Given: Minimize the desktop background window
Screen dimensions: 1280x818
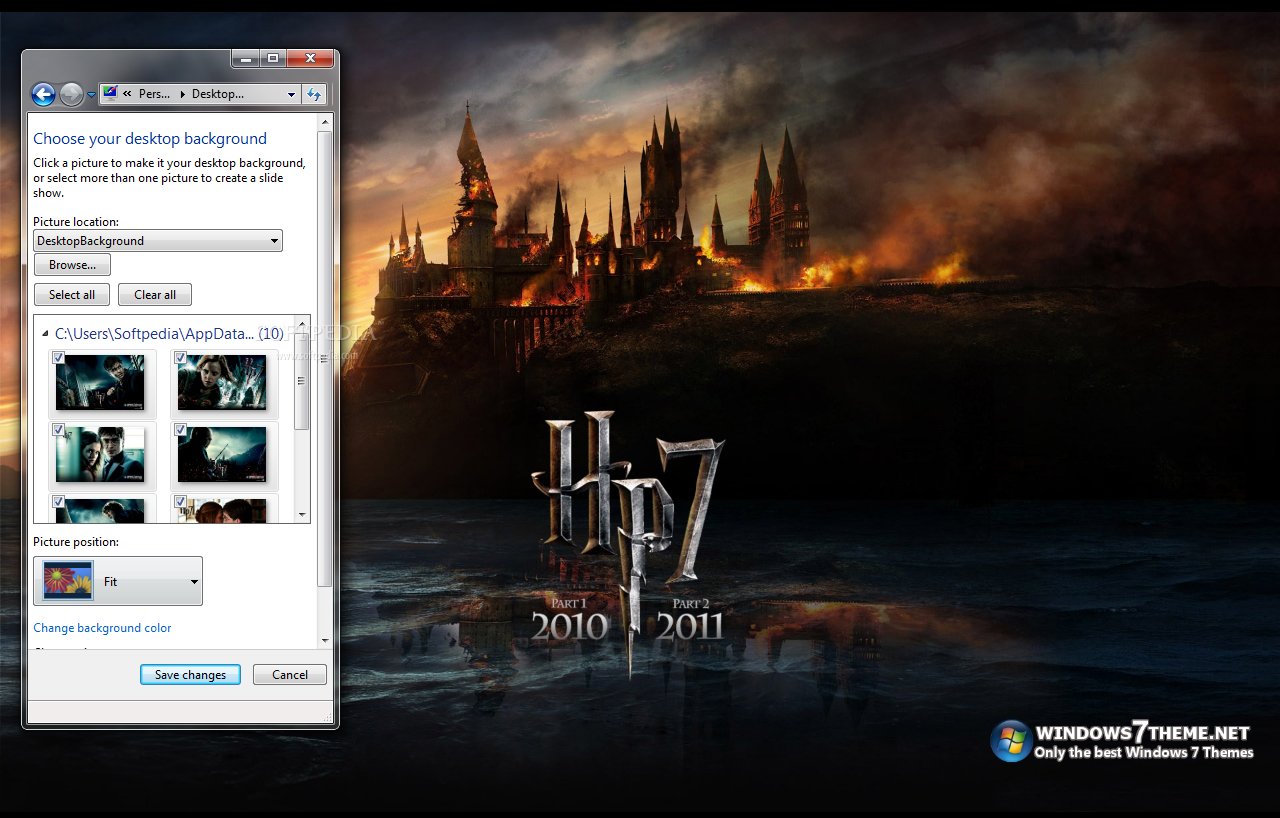Looking at the screenshot, I should point(246,59).
